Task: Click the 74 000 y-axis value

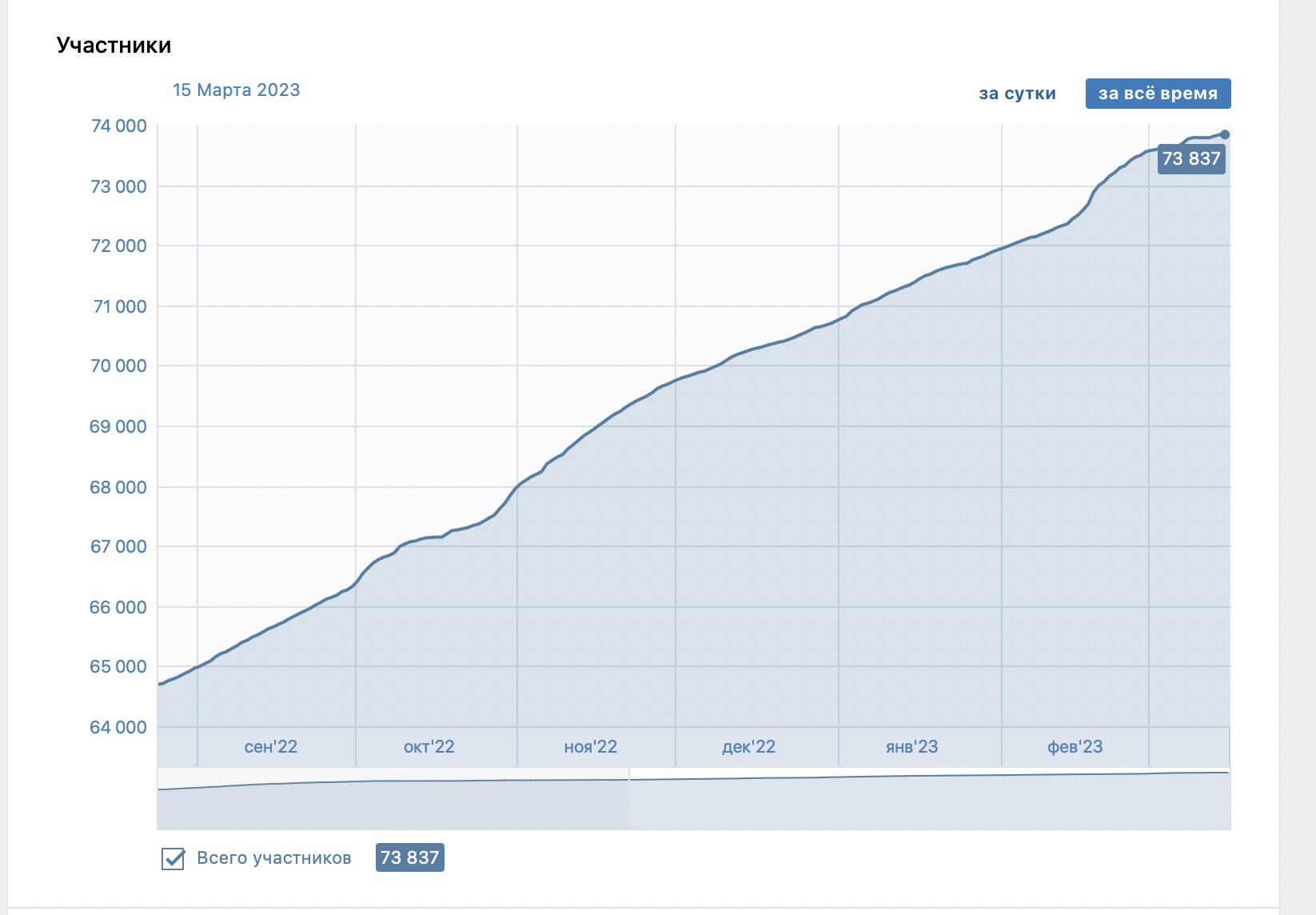Action: [119, 126]
